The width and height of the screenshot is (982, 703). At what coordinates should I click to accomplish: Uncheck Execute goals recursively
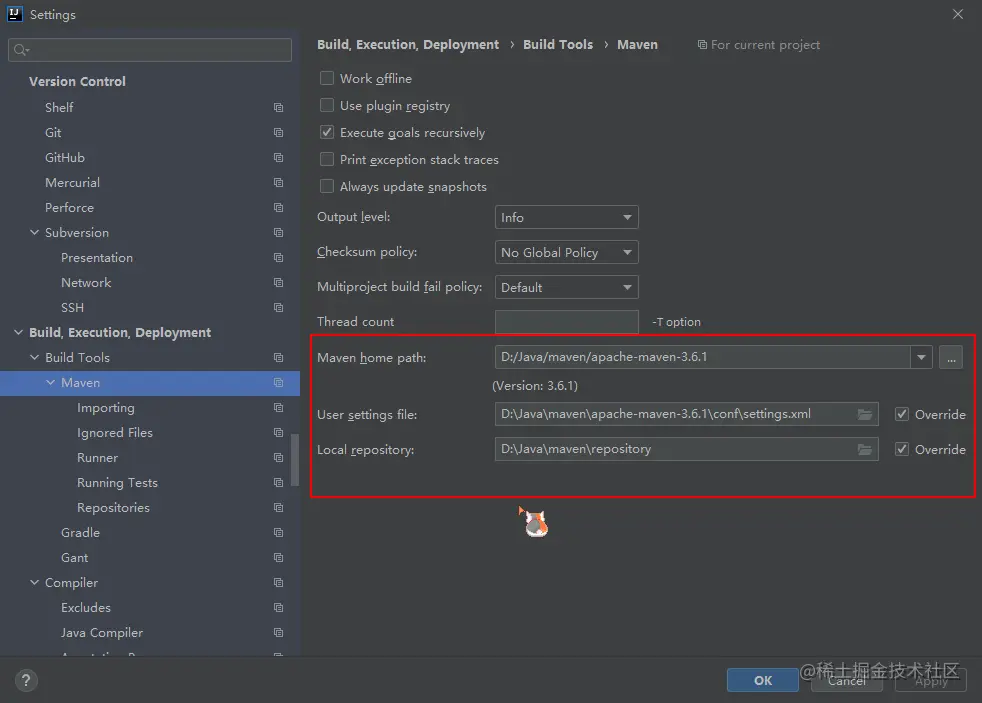coord(327,132)
